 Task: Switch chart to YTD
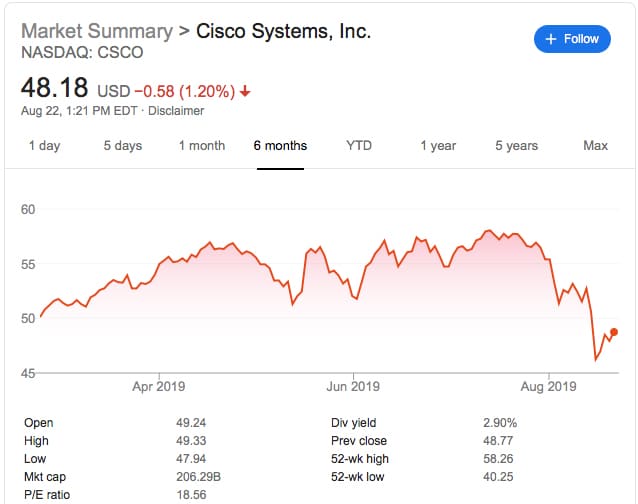(359, 146)
